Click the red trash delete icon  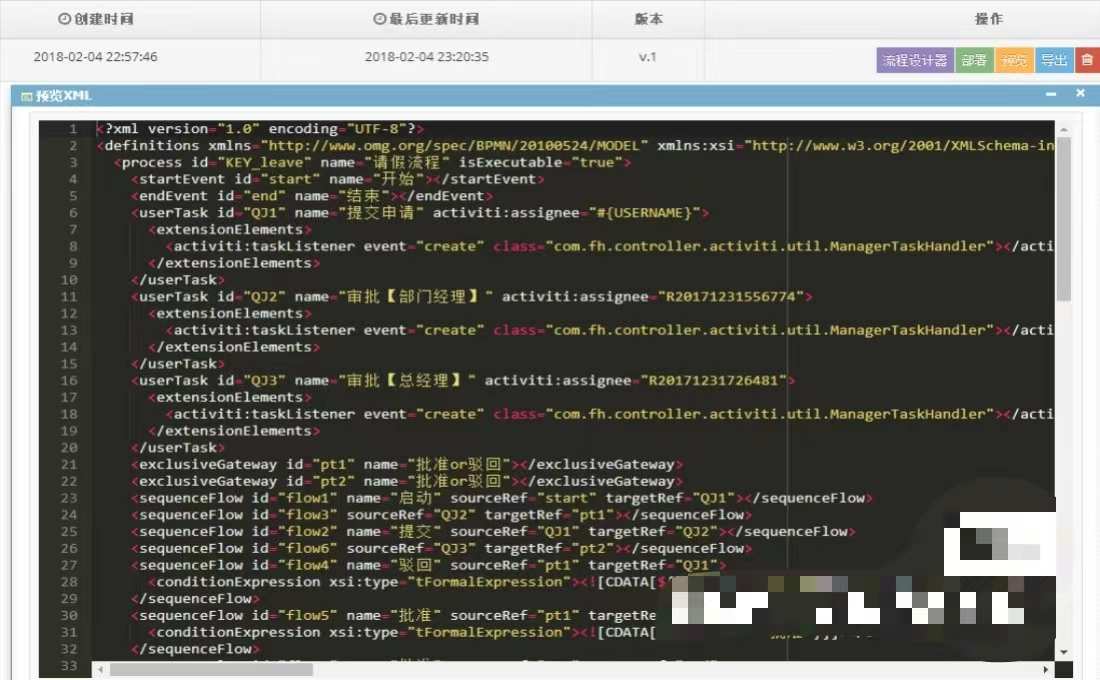tap(1087, 60)
